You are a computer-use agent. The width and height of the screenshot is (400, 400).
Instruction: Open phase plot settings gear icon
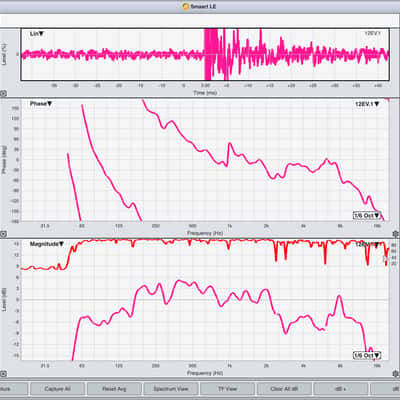396,234
